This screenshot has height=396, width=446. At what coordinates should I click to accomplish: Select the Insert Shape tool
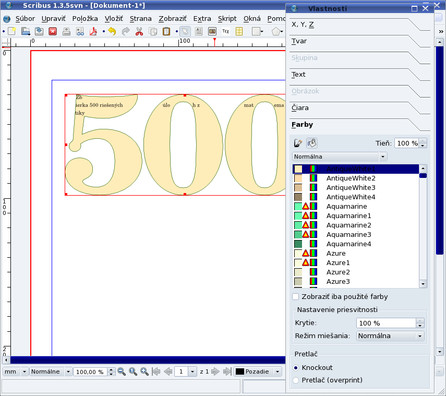[x=256, y=32]
